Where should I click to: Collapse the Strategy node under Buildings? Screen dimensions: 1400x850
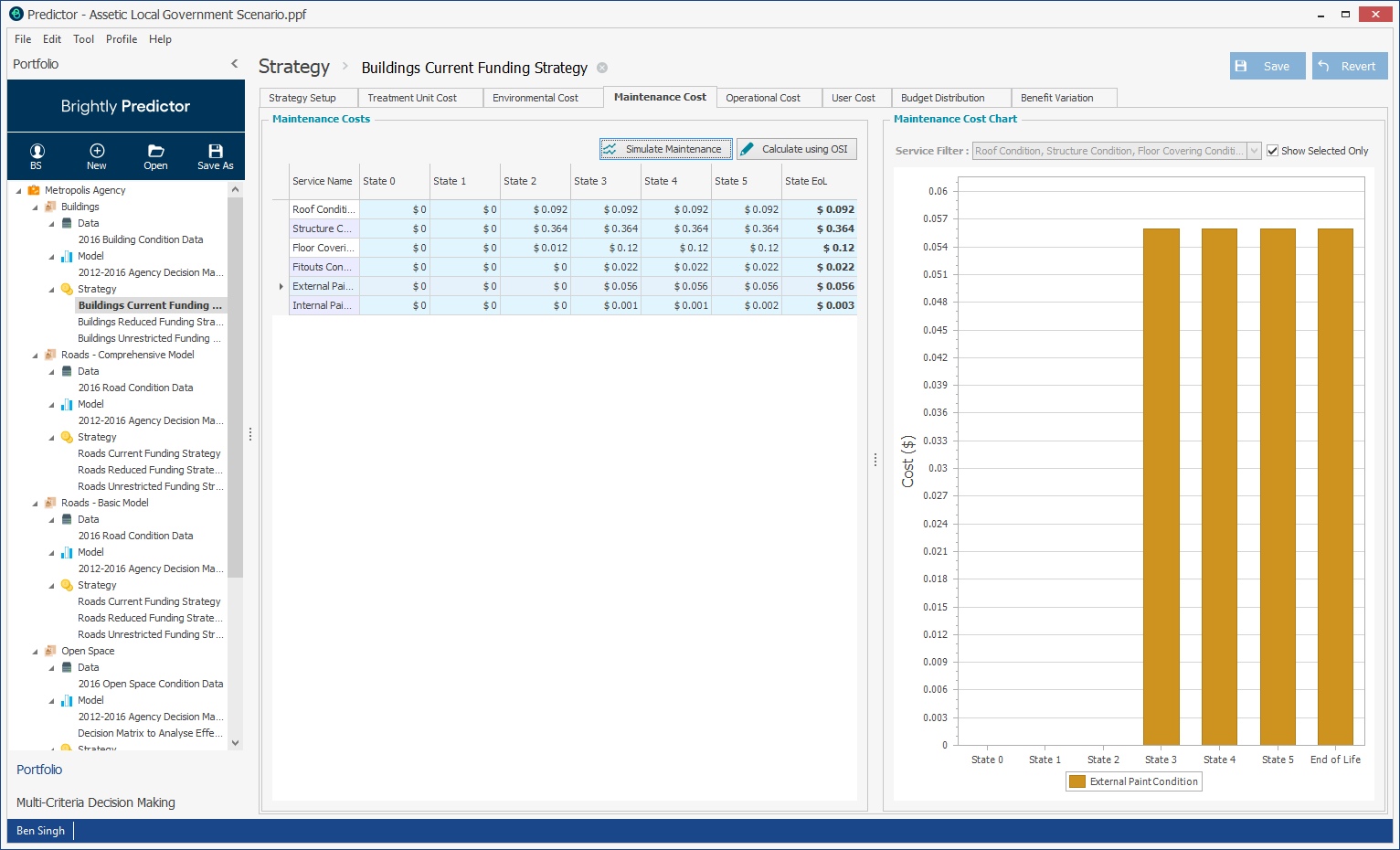coord(52,290)
